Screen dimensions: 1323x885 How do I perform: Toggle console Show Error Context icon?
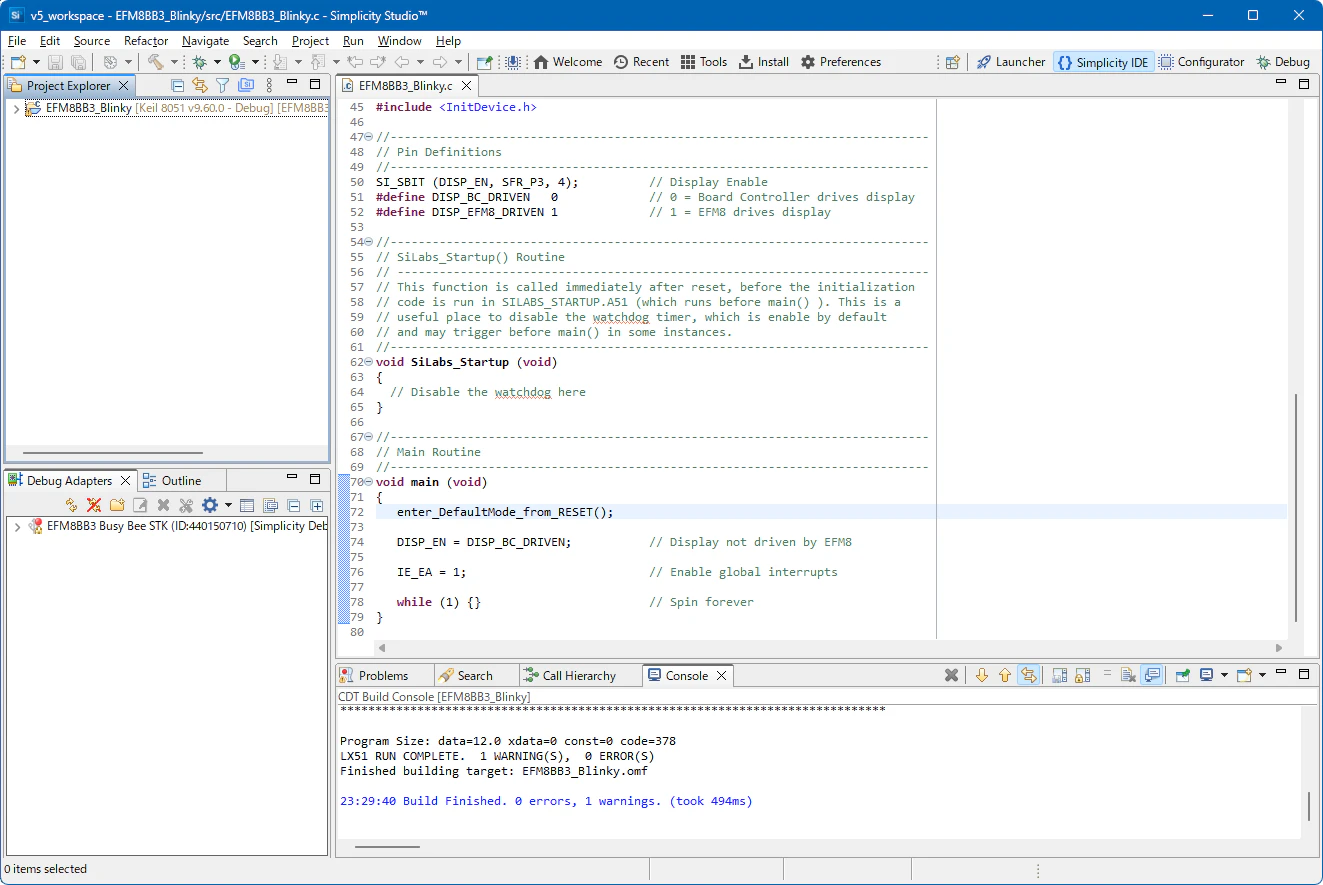click(1028, 676)
